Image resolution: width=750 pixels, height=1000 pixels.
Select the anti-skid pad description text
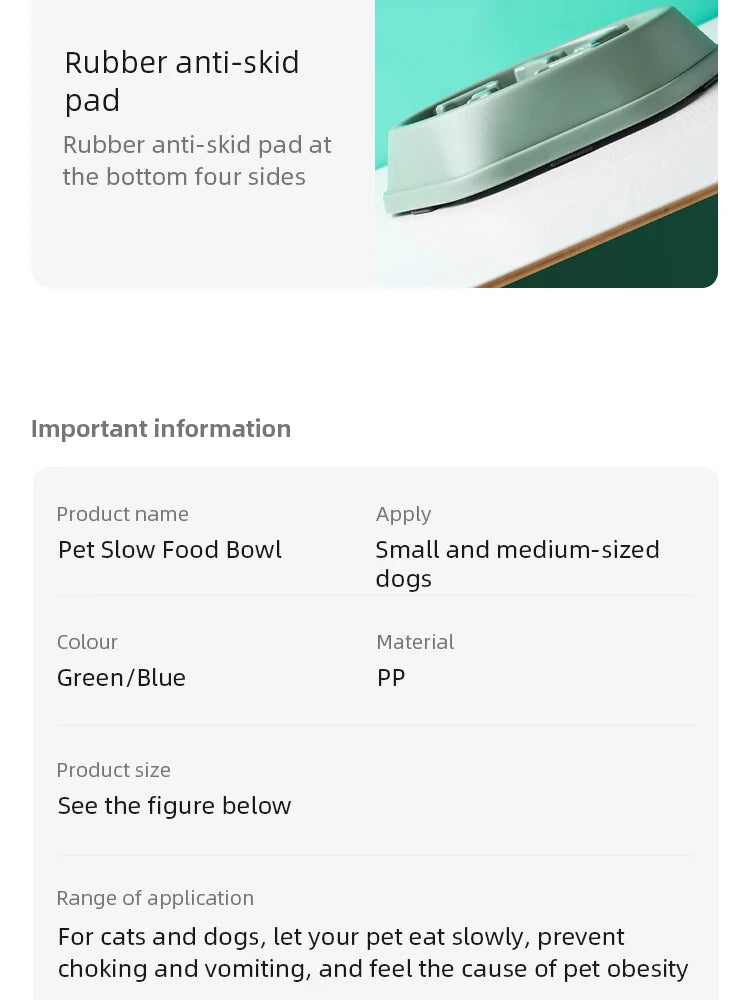pyautogui.click(x=197, y=160)
